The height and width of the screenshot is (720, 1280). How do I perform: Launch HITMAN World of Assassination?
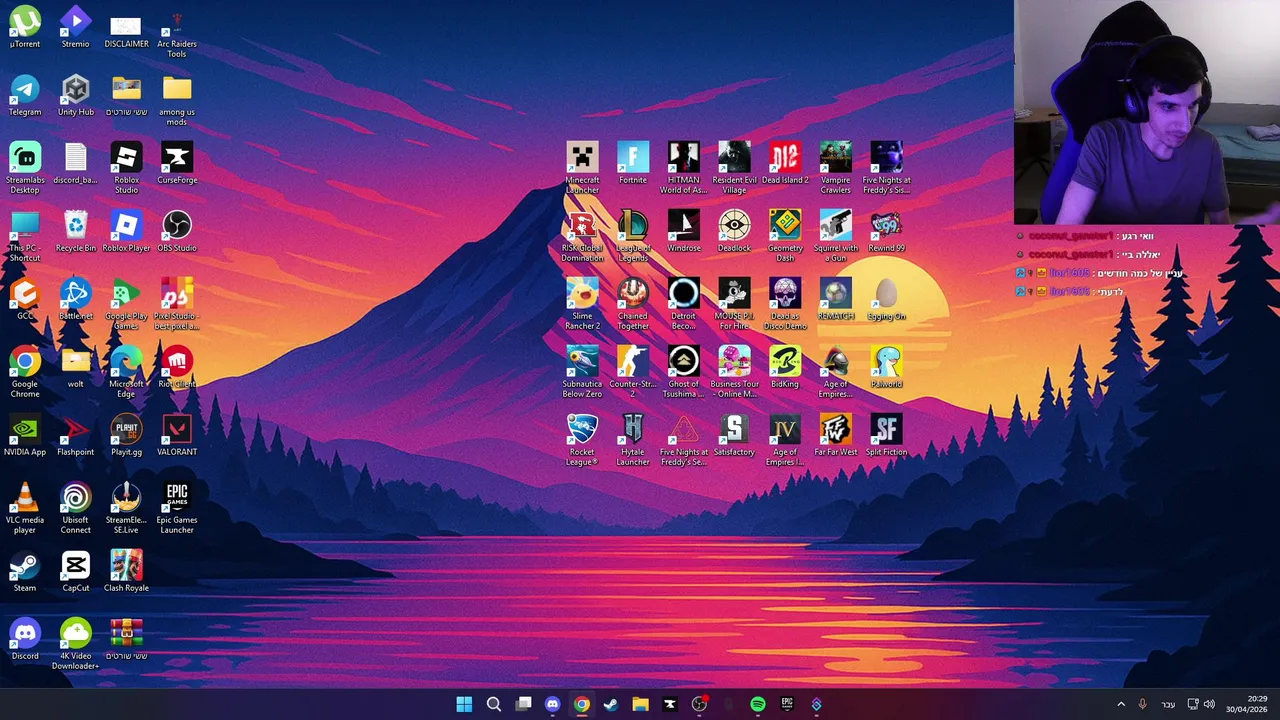tap(684, 168)
